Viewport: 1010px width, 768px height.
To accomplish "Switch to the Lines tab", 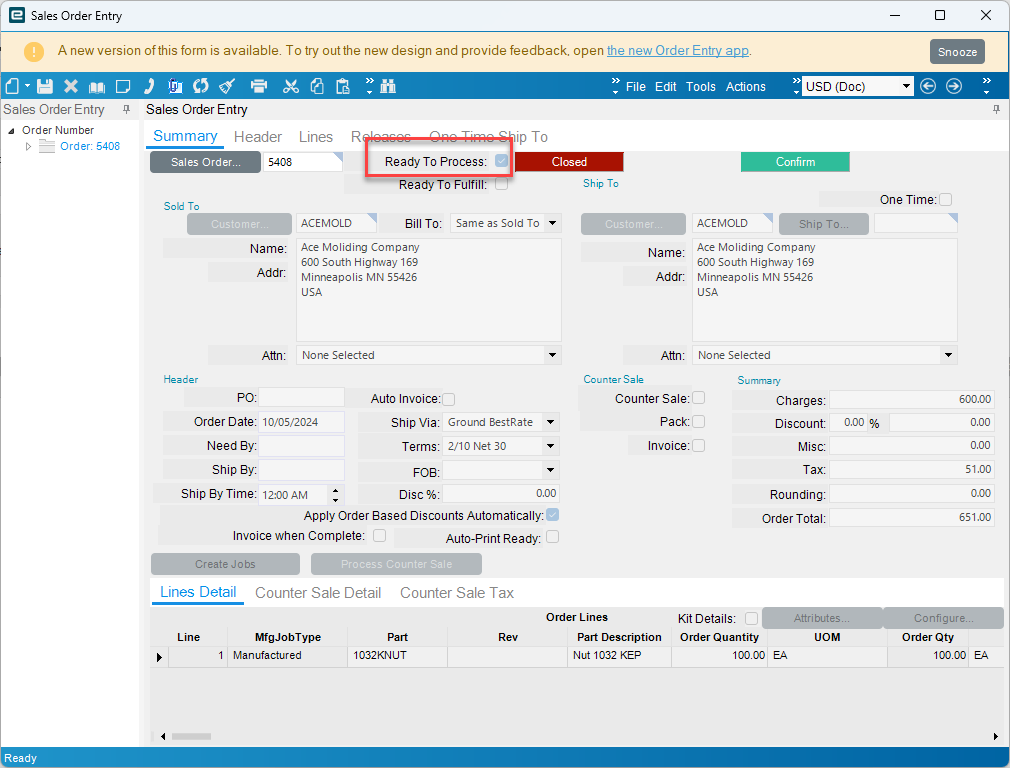I will tap(316, 137).
